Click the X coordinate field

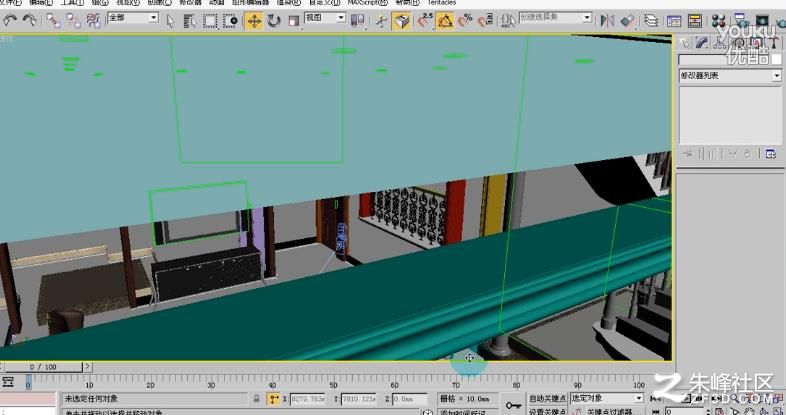click(x=308, y=399)
